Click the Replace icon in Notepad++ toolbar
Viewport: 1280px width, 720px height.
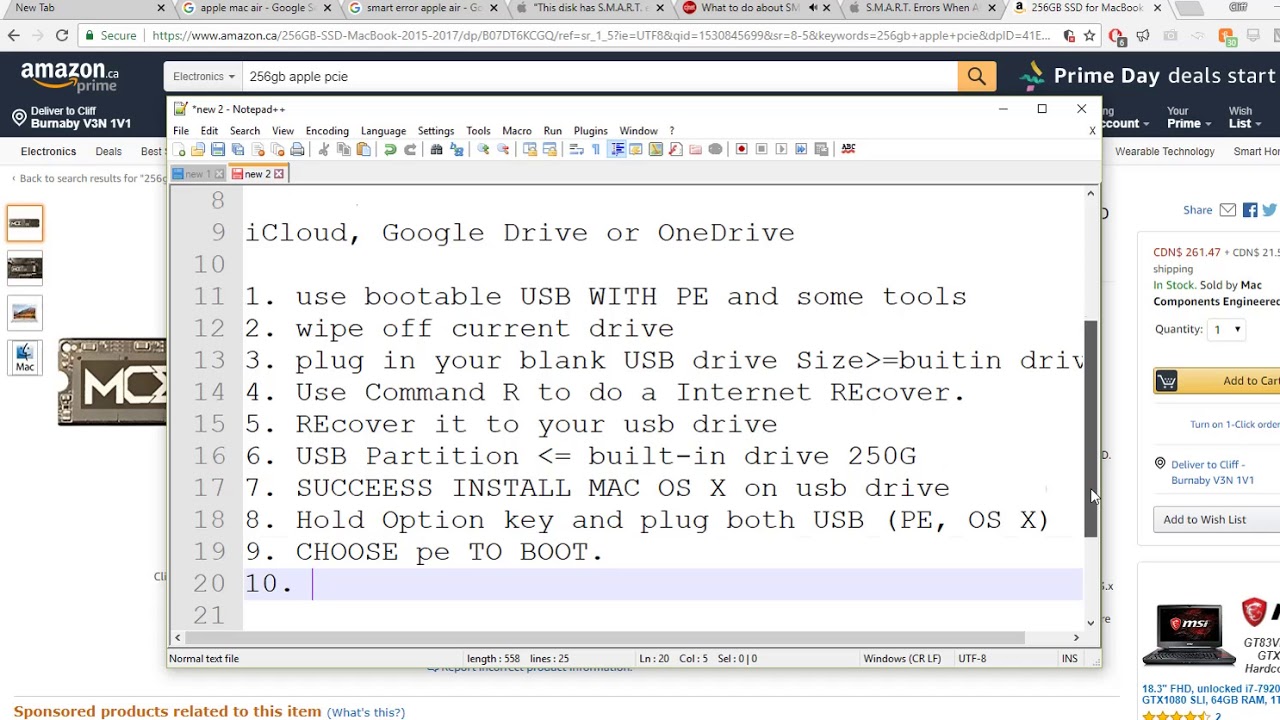457,149
